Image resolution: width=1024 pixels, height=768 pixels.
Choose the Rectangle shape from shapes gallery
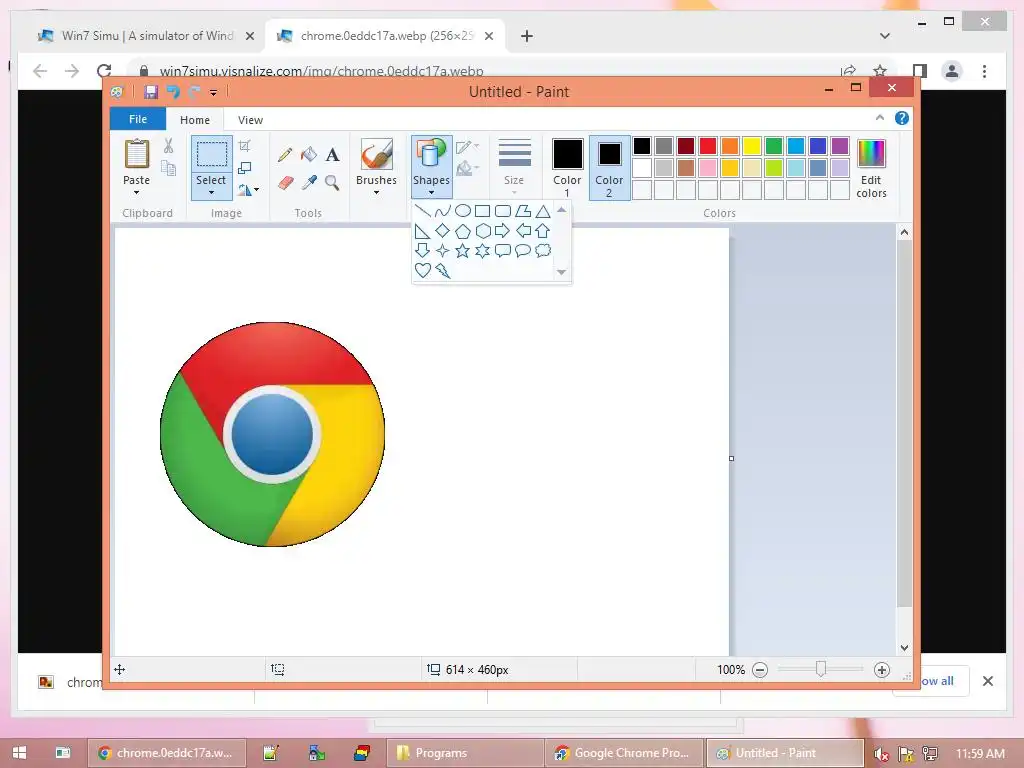click(x=483, y=211)
